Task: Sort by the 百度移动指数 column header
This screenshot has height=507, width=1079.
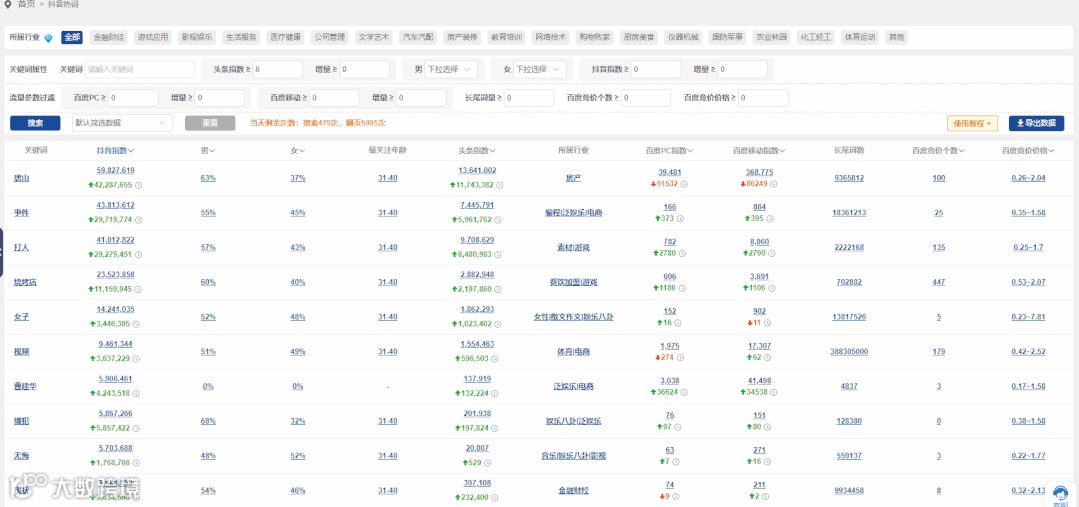Action: point(759,151)
